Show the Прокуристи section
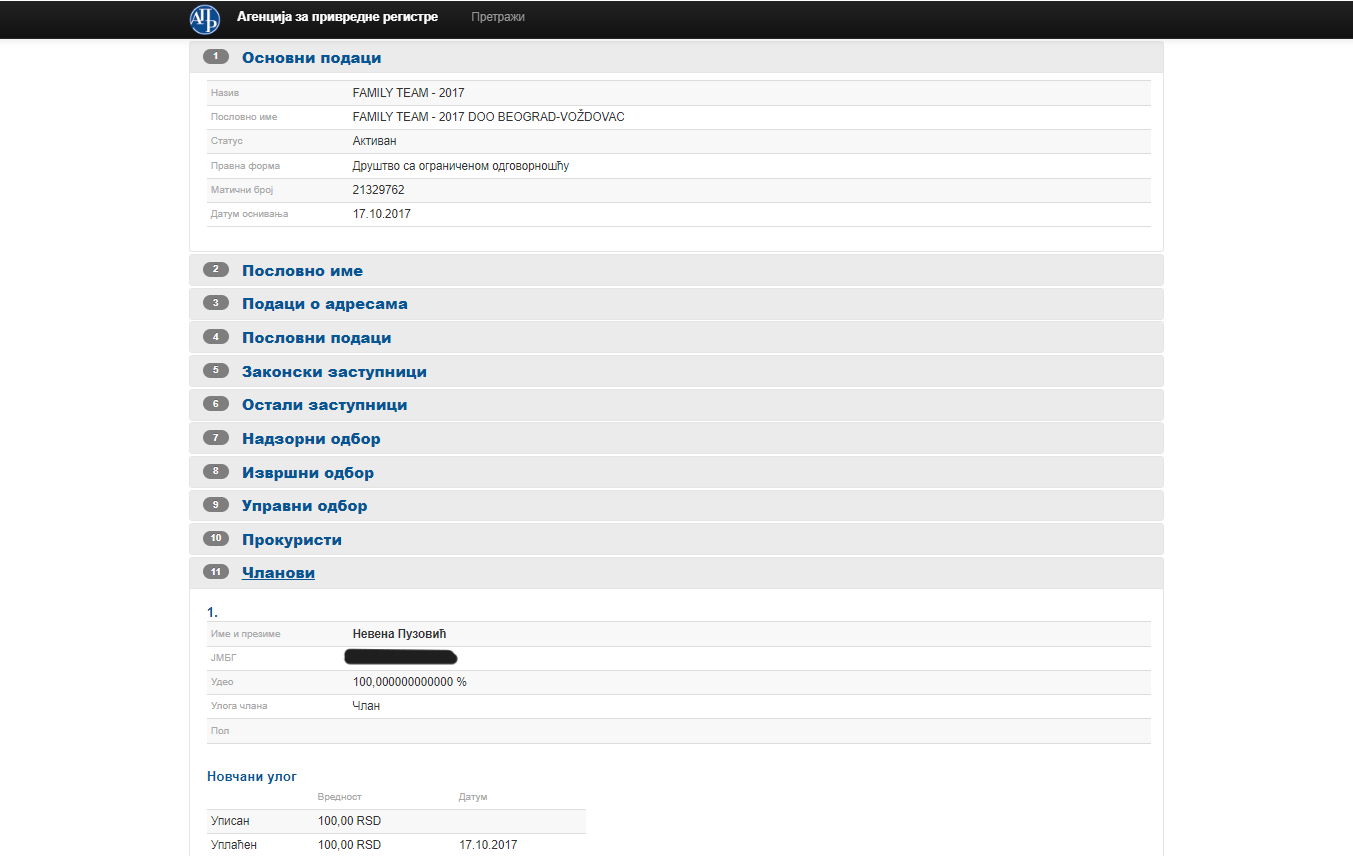1353x856 pixels. 292,540
